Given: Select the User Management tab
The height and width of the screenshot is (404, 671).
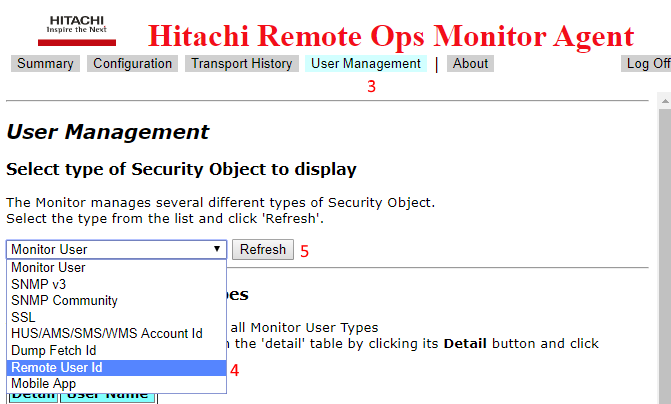Looking at the screenshot, I should coord(366,63).
